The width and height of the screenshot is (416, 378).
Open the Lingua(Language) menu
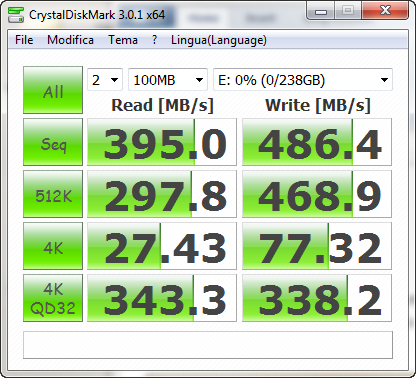tap(219, 40)
